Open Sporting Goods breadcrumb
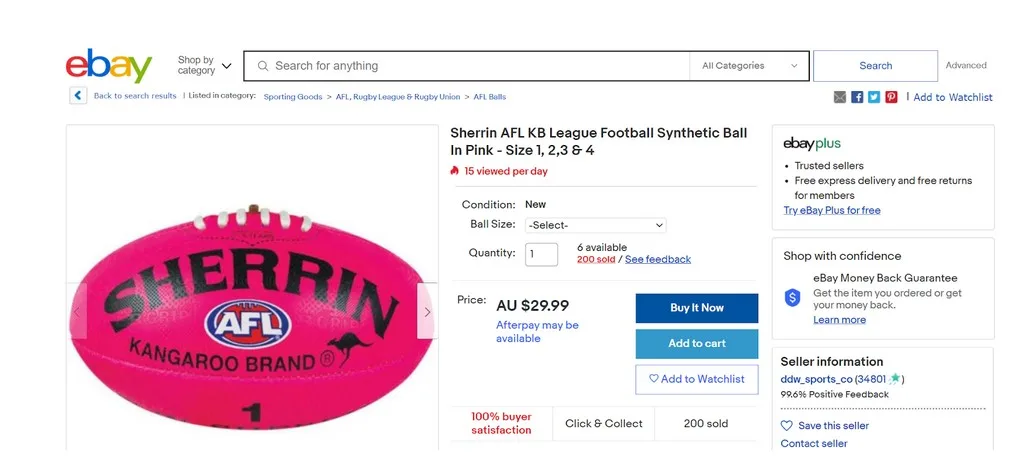The height and width of the screenshot is (457, 1032). click(293, 97)
